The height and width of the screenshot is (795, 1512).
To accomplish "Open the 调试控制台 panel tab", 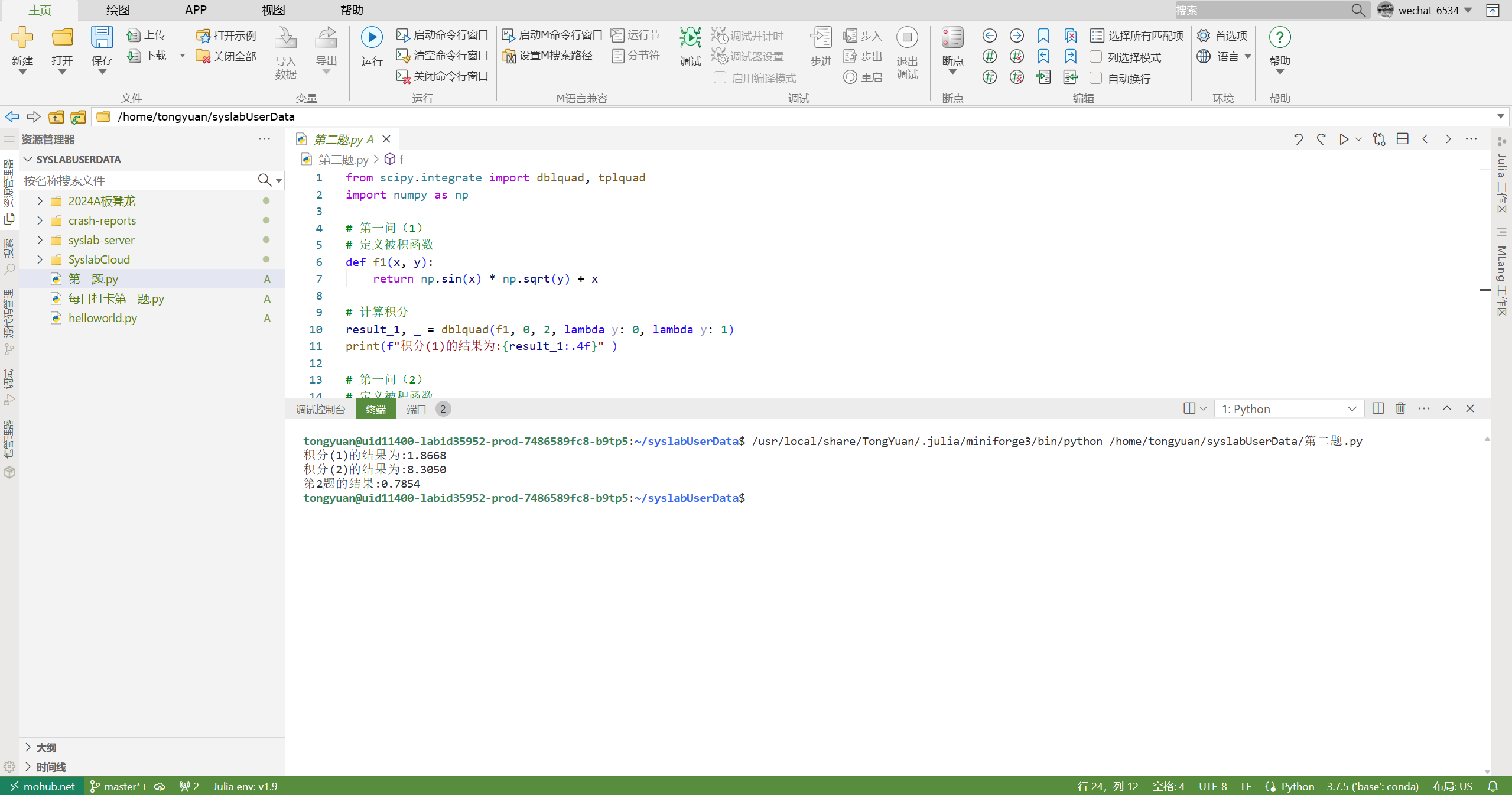I will [320, 409].
